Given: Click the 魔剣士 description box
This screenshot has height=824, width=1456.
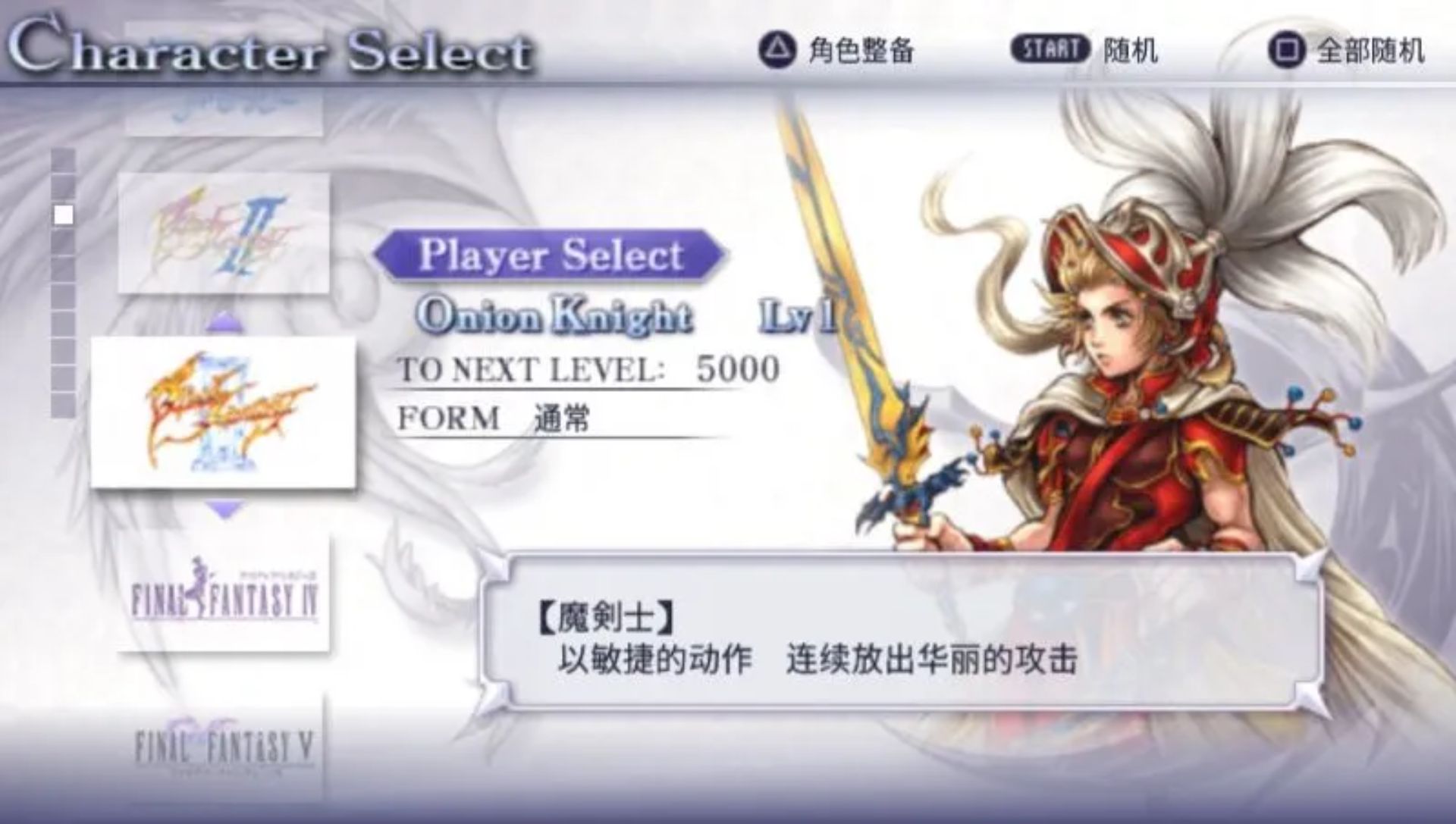Looking at the screenshot, I should click(x=902, y=631).
